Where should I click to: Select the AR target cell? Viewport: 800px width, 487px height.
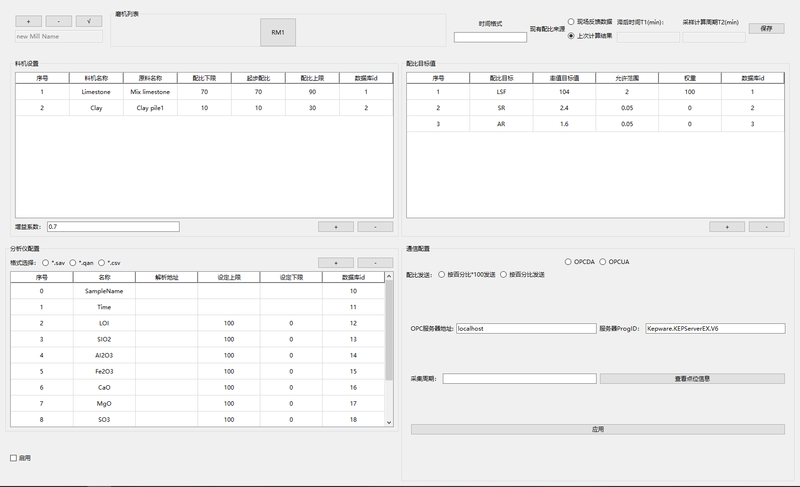[501, 124]
